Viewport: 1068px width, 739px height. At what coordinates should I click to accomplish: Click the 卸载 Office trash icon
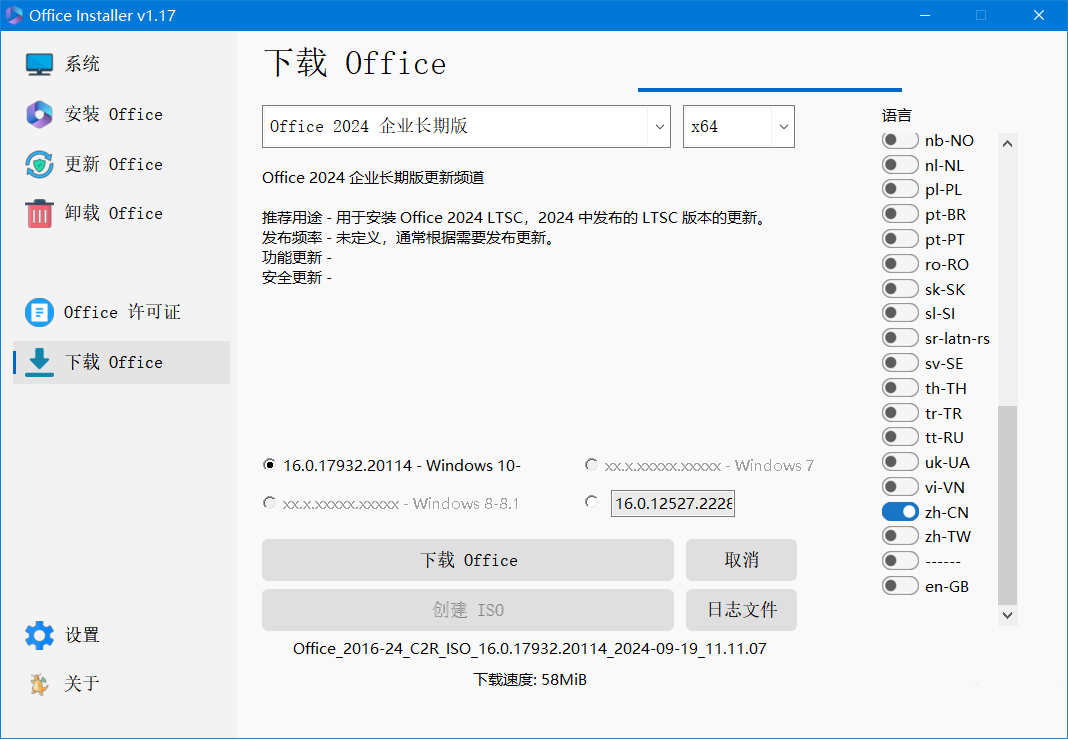(39, 213)
